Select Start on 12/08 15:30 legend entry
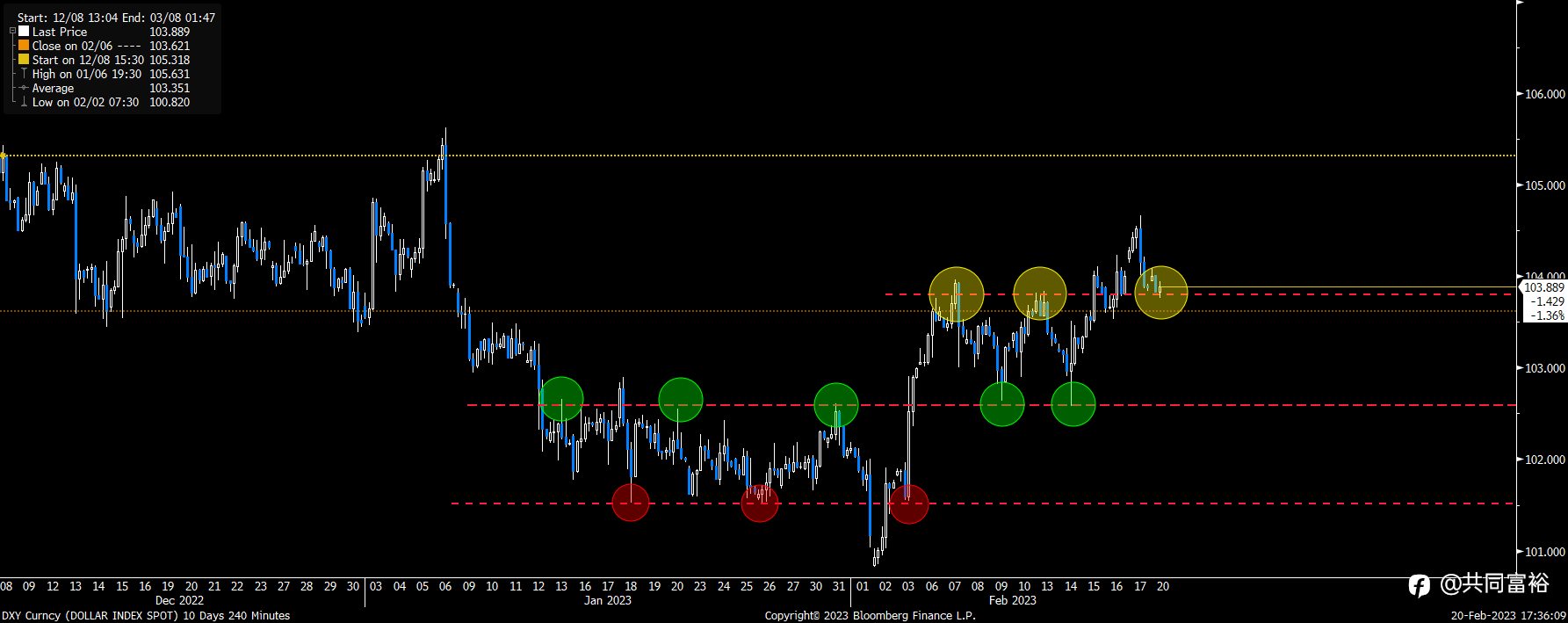 tap(88, 60)
